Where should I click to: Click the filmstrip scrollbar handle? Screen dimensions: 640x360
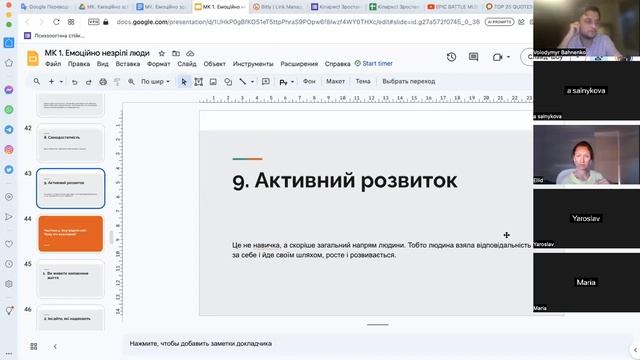[x=111, y=237]
